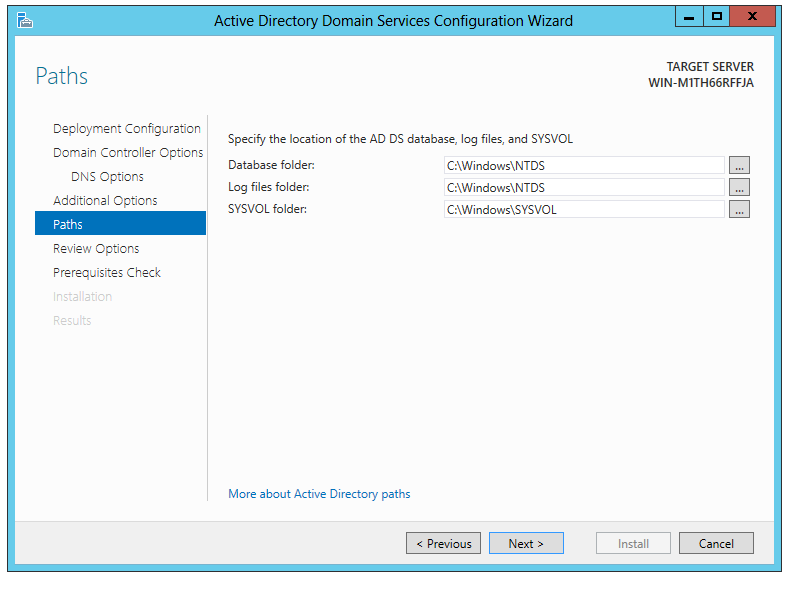Image resolution: width=805 pixels, height=592 pixels.
Task: Maximize the wizard window
Action: coord(717,16)
